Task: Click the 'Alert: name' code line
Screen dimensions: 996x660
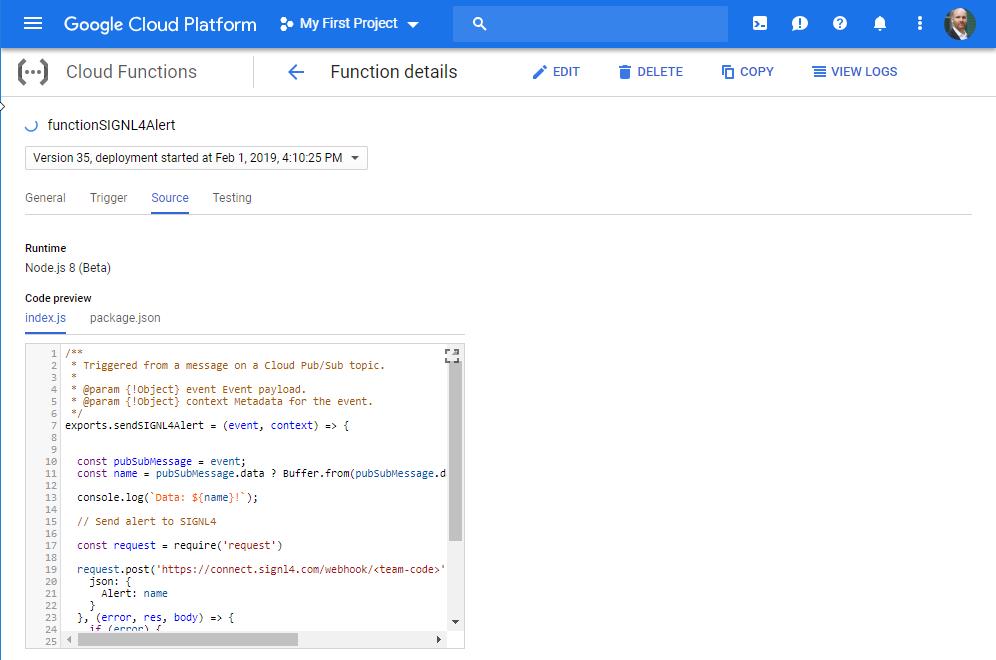Action: pos(135,594)
